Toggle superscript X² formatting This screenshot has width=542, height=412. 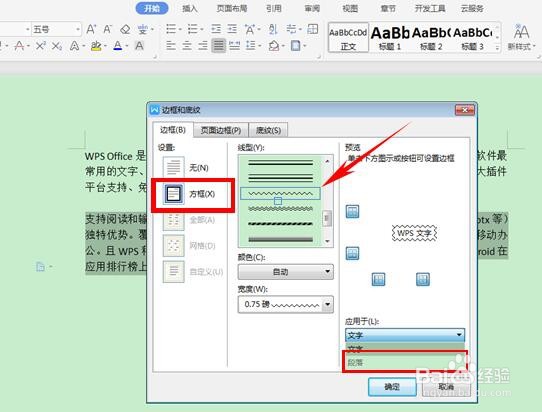40,46
